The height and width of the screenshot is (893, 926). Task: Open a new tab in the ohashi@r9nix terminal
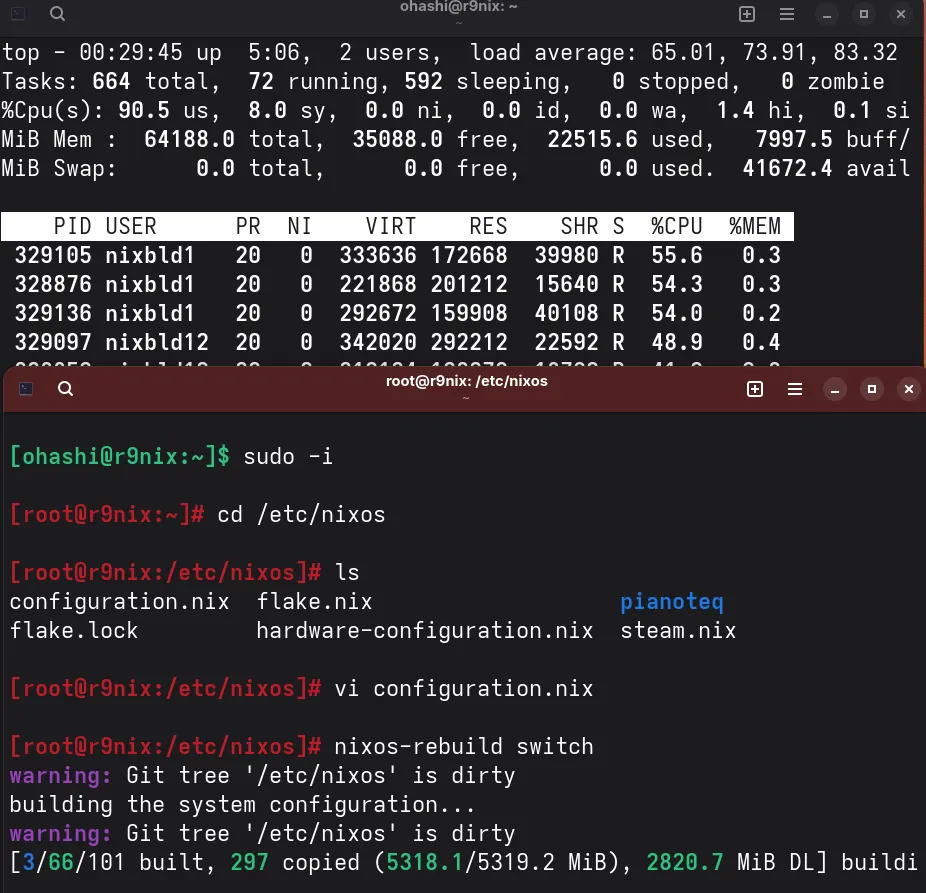747,14
